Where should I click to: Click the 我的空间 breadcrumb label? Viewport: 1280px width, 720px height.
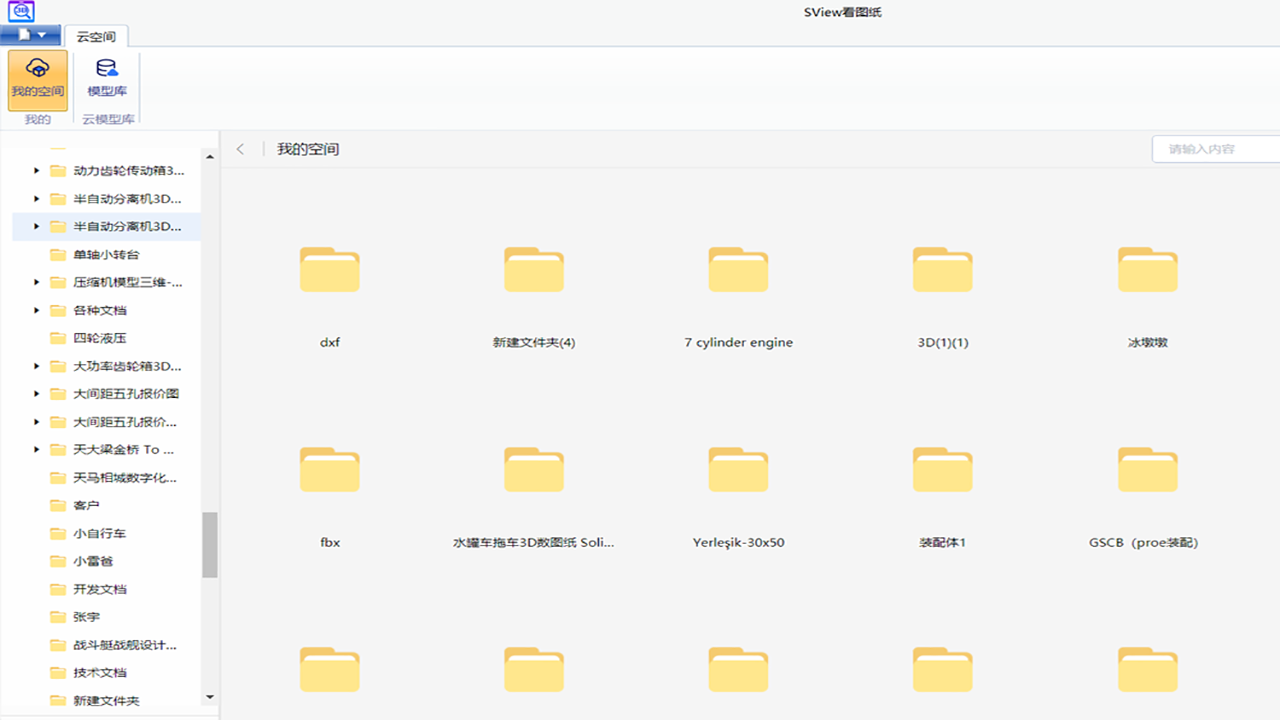pos(307,148)
